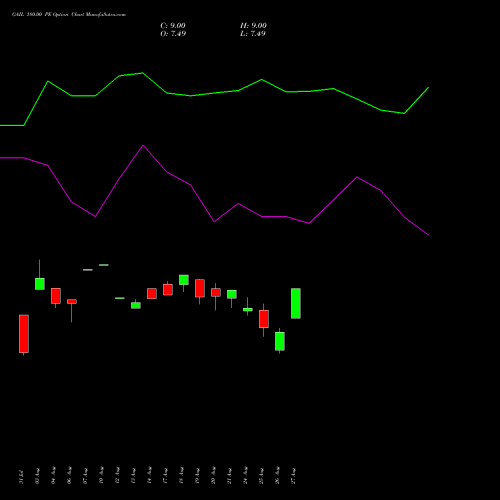The image size is (500, 500).
Task: Click the red candle for 17 Aug
Action: 168,290
